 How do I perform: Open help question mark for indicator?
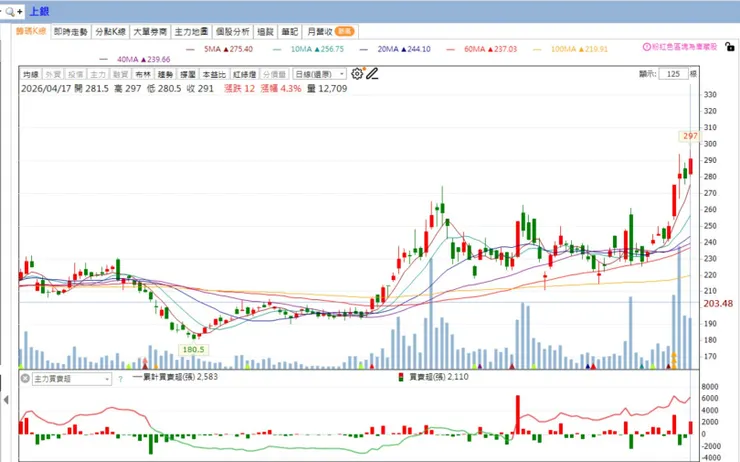coord(120,379)
